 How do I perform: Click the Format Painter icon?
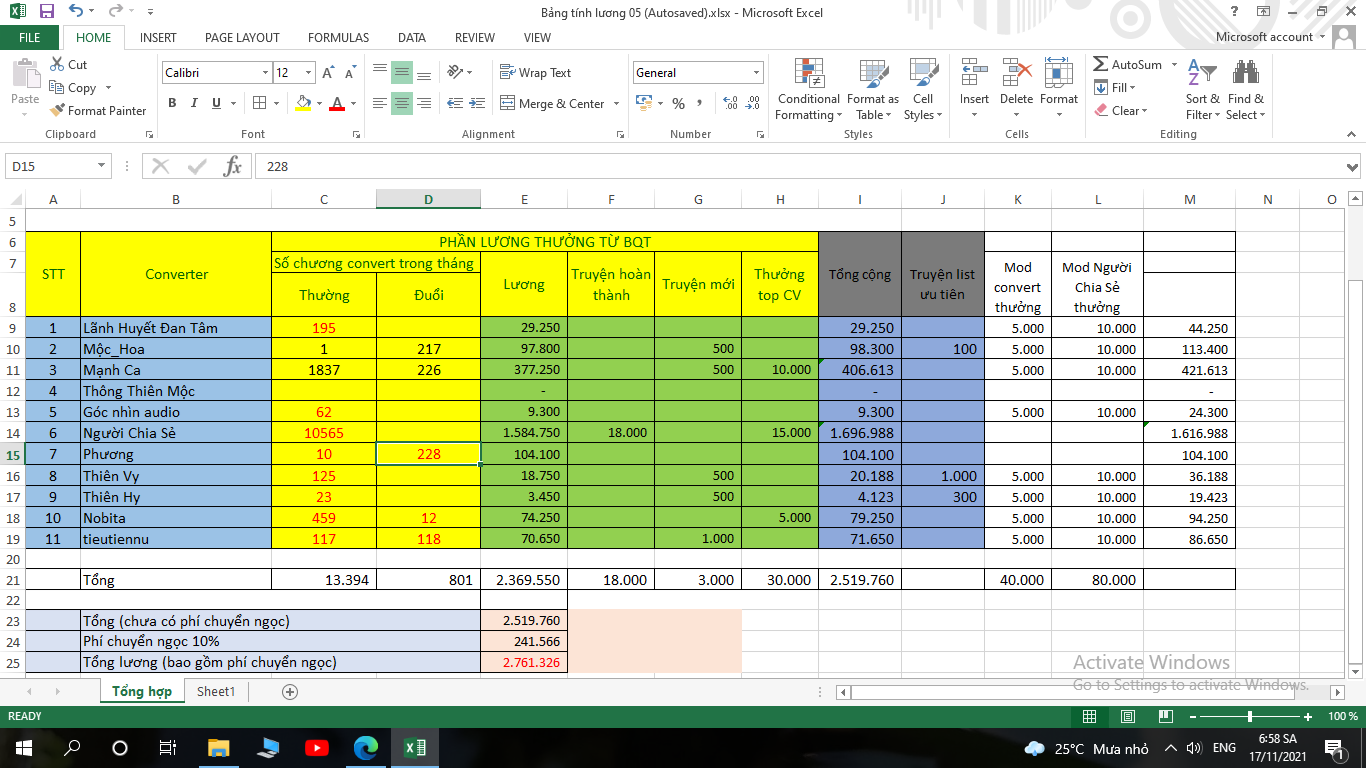point(57,111)
